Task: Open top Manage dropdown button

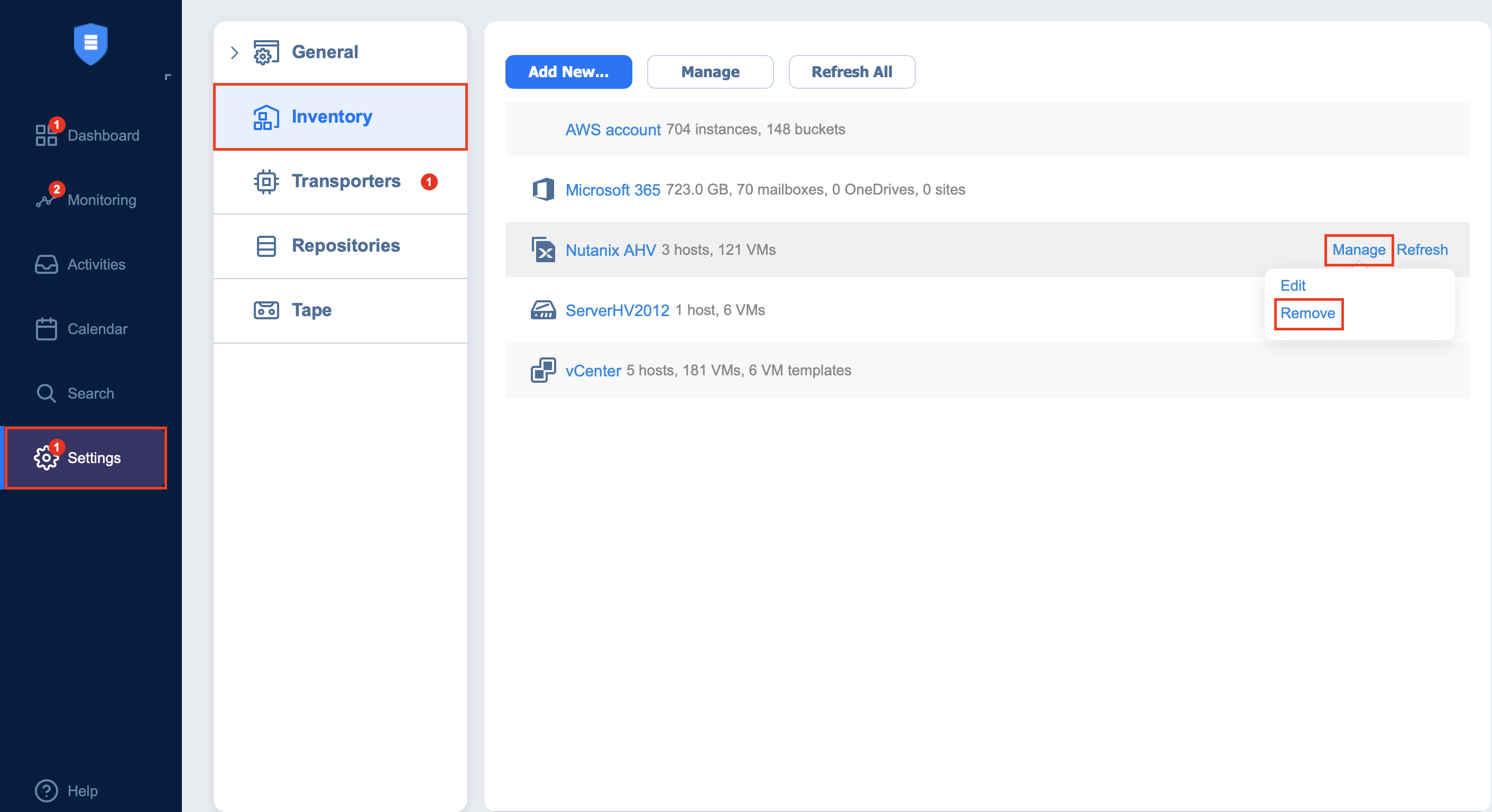Action: (x=710, y=72)
